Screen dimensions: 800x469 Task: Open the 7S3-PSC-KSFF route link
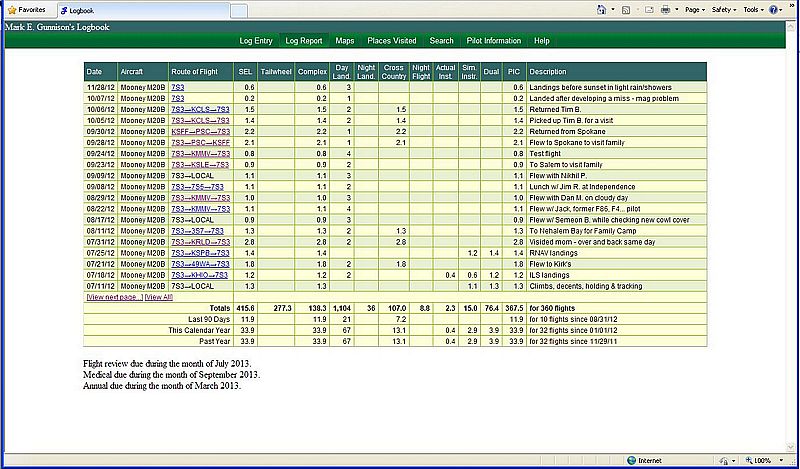(201, 143)
